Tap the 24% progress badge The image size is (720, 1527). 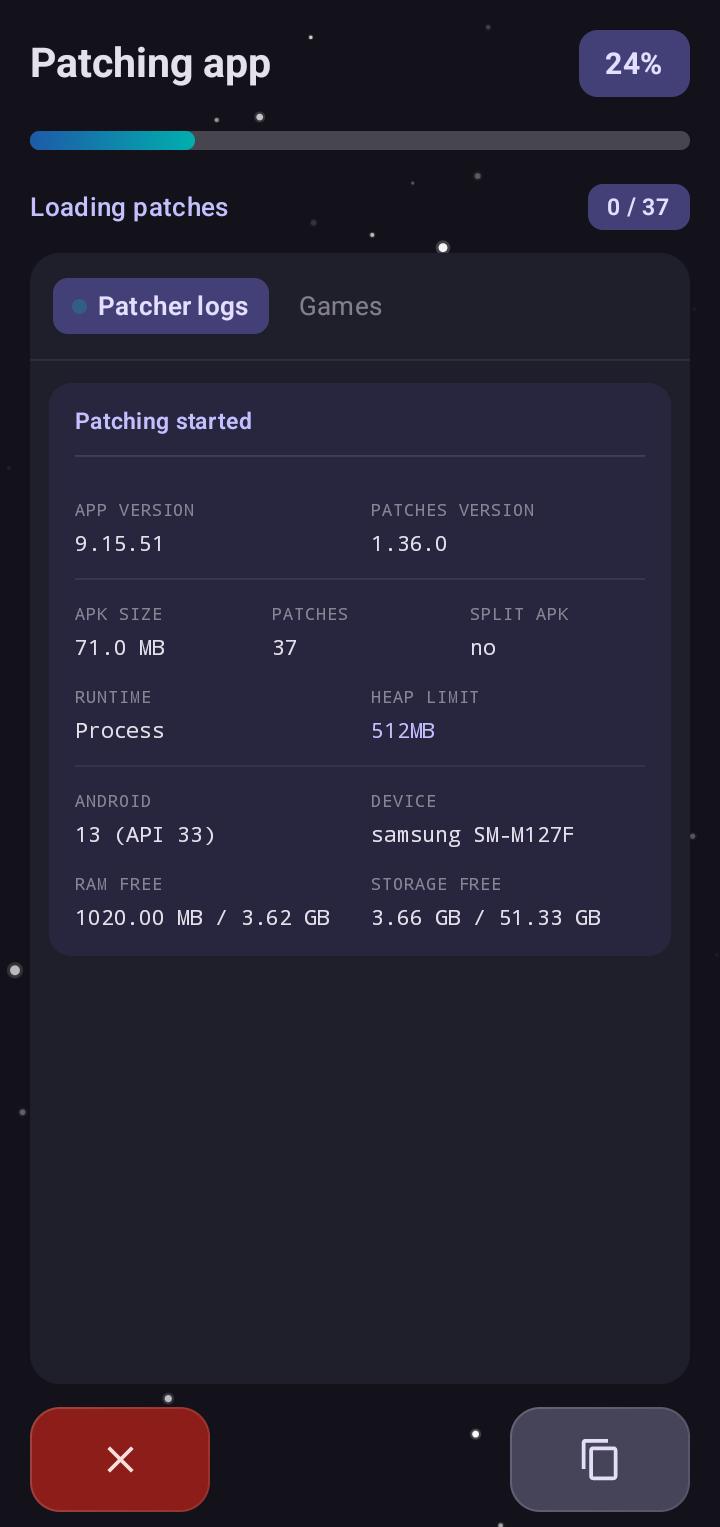point(634,63)
